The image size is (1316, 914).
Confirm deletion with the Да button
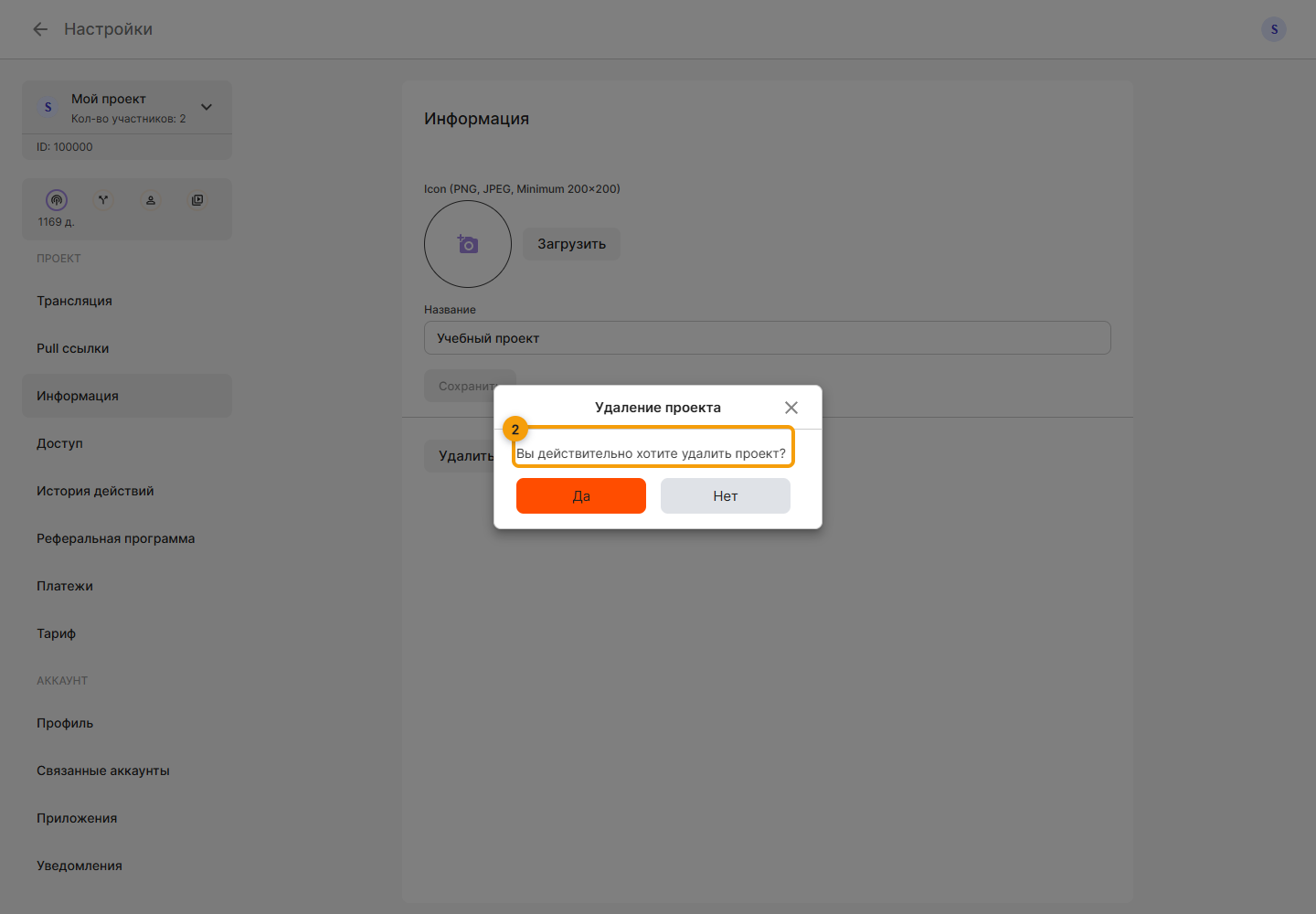pos(581,496)
